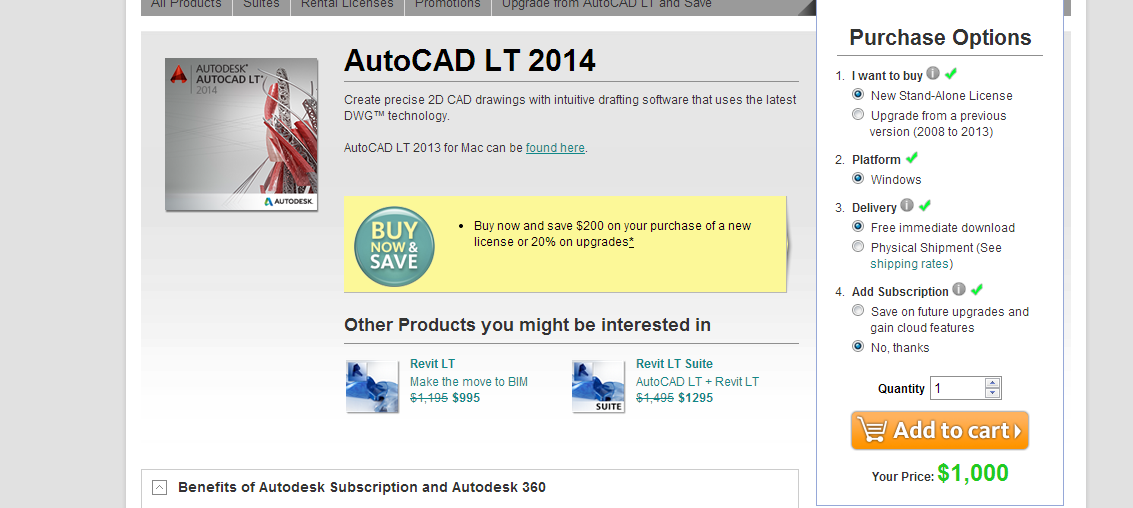Click the $995 Revit LT price
This screenshot has width=1133, height=508.
466,398
